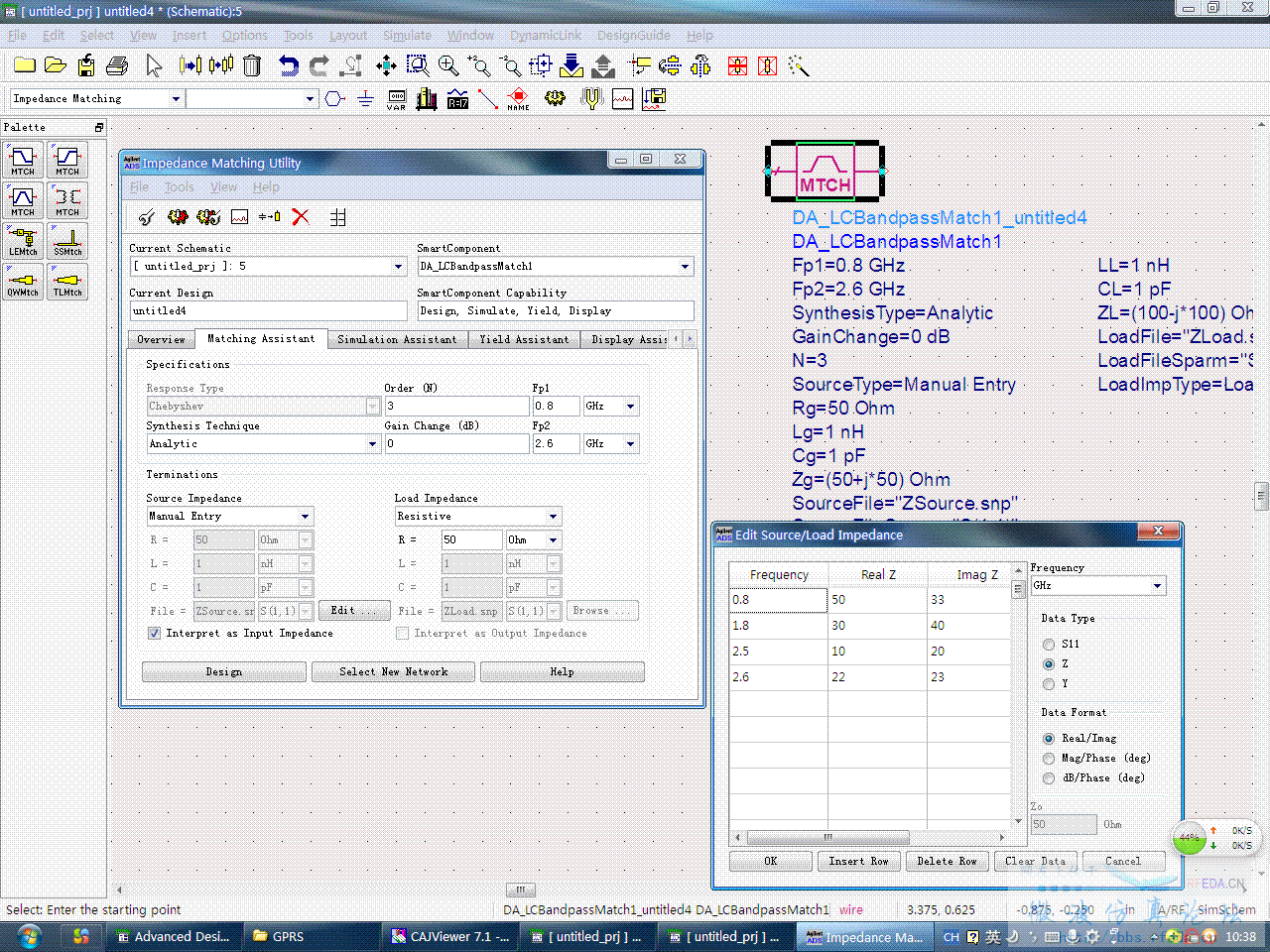Click the Select New Network button
This screenshot has height=952, width=1270.
pos(393,672)
